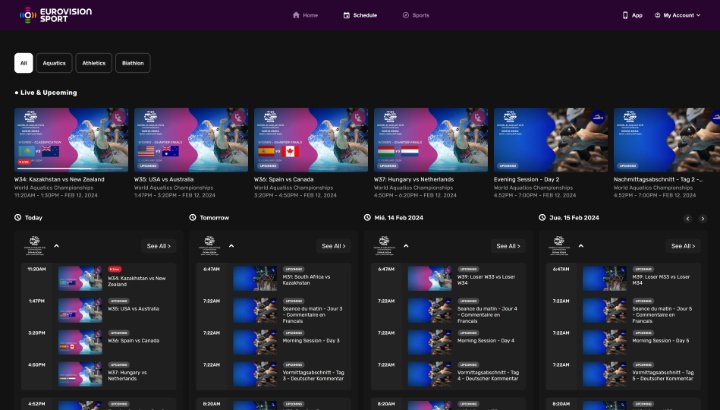Image resolution: width=720 pixels, height=410 pixels.
Task: Go to Home in top navigation
Action: pos(305,15)
